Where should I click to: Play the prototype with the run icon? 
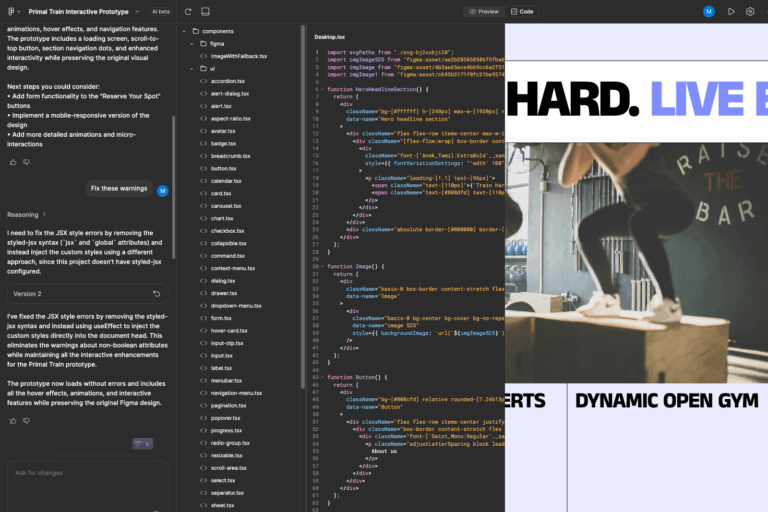pyautogui.click(x=731, y=12)
